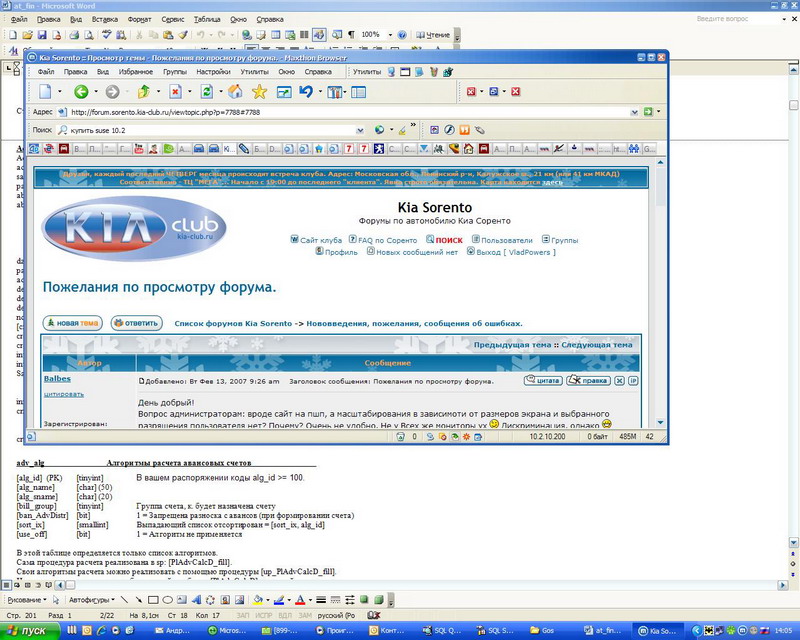Open the zoom 100% dropdown in Word
800x640 pixels.
[388, 35]
